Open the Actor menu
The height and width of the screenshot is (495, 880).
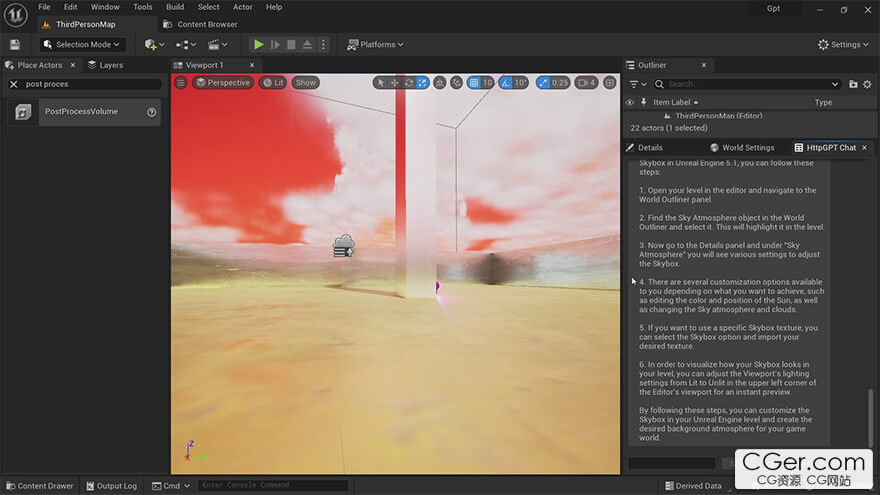pyautogui.click(x=242, y=7)
